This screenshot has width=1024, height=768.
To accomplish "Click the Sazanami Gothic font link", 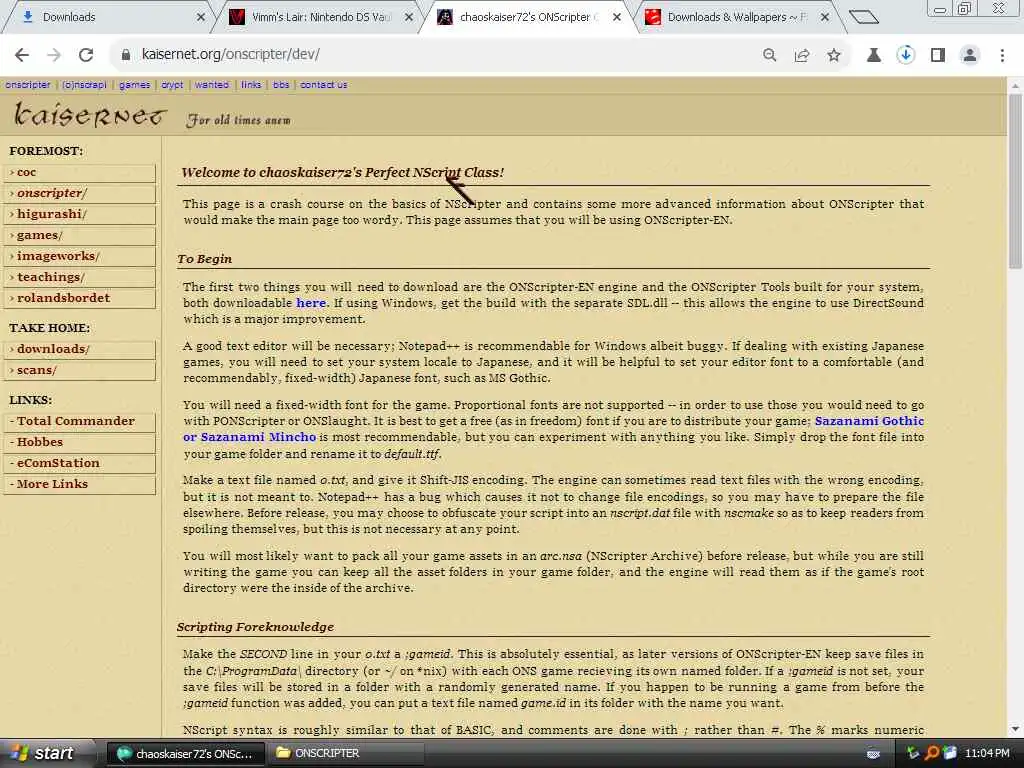I will pos(869,421).
